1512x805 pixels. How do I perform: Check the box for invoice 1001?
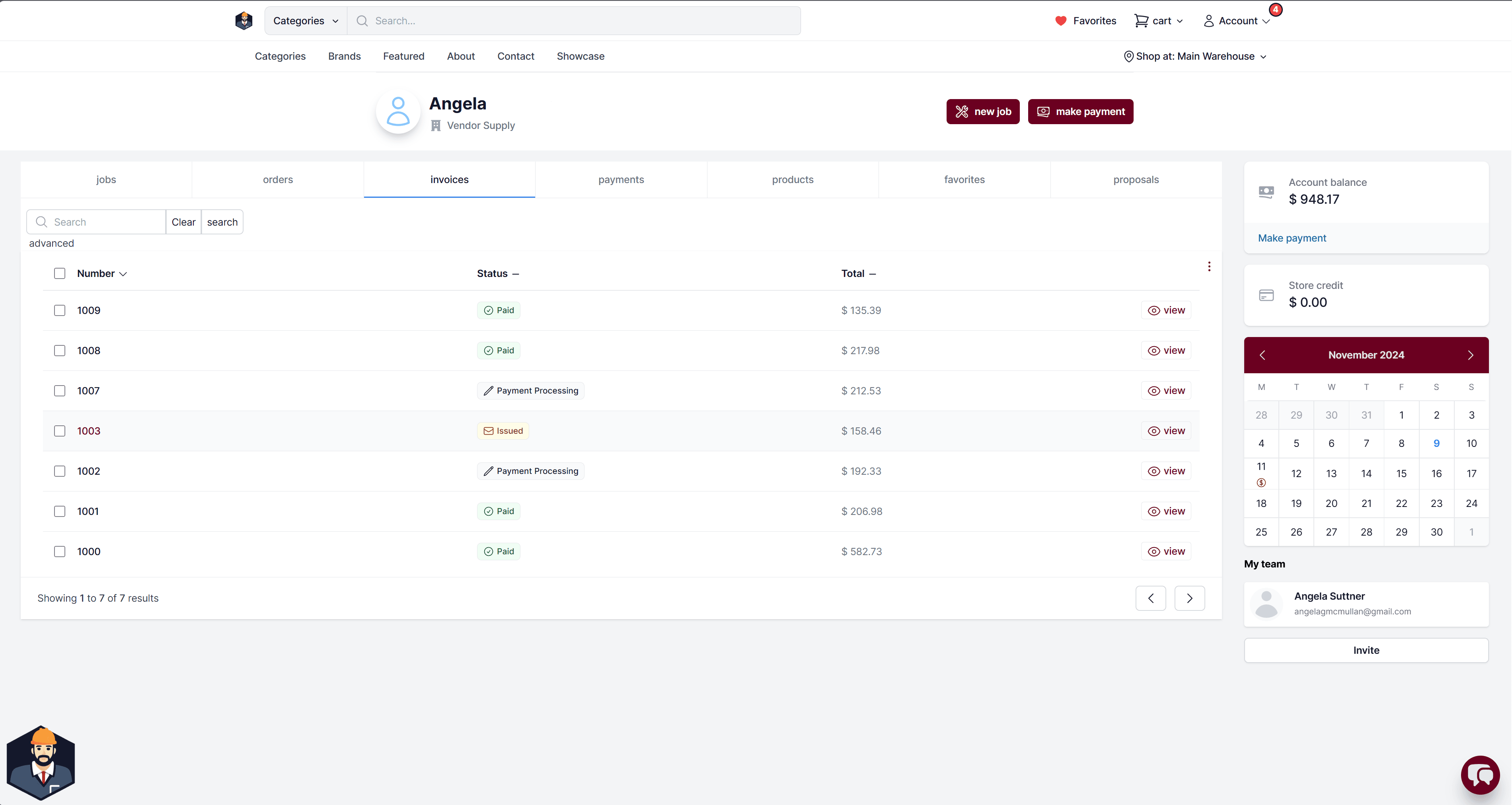click(60, 511)
